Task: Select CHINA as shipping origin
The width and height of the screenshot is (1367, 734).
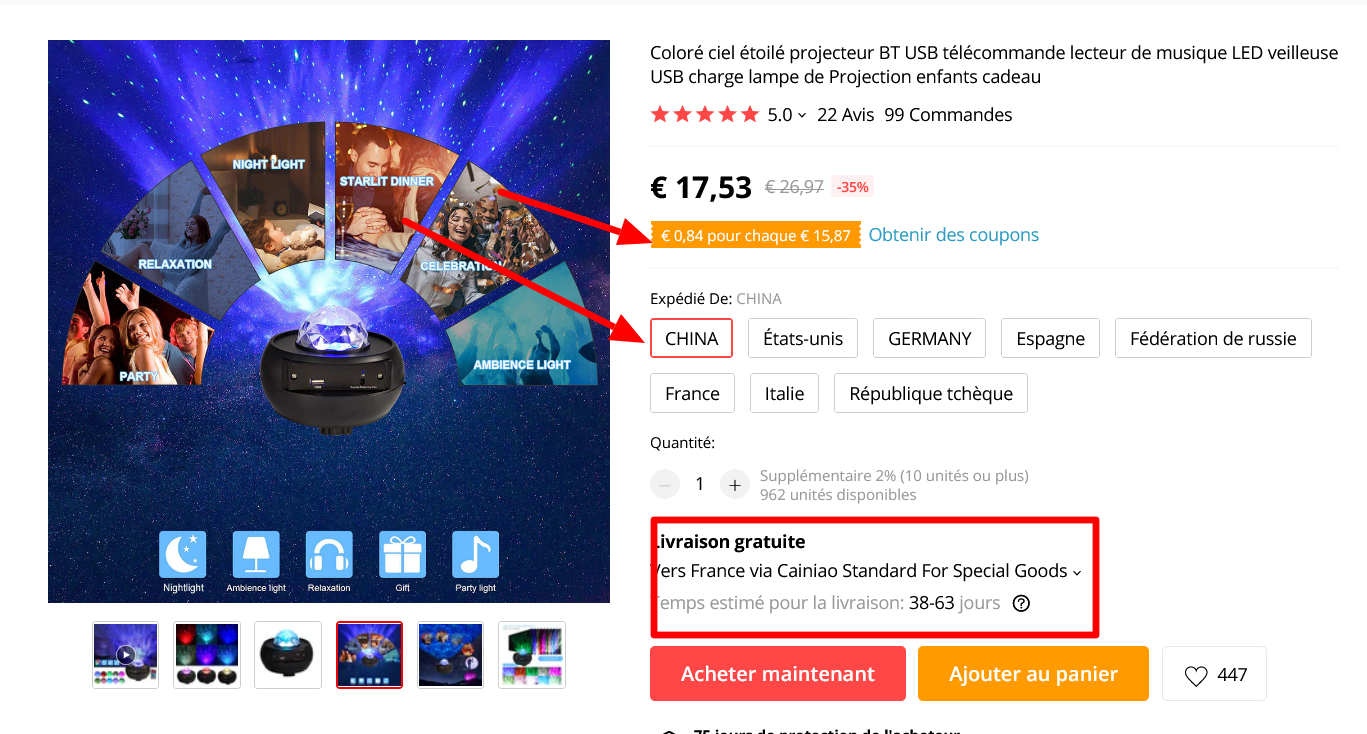Action: (692, 338)
